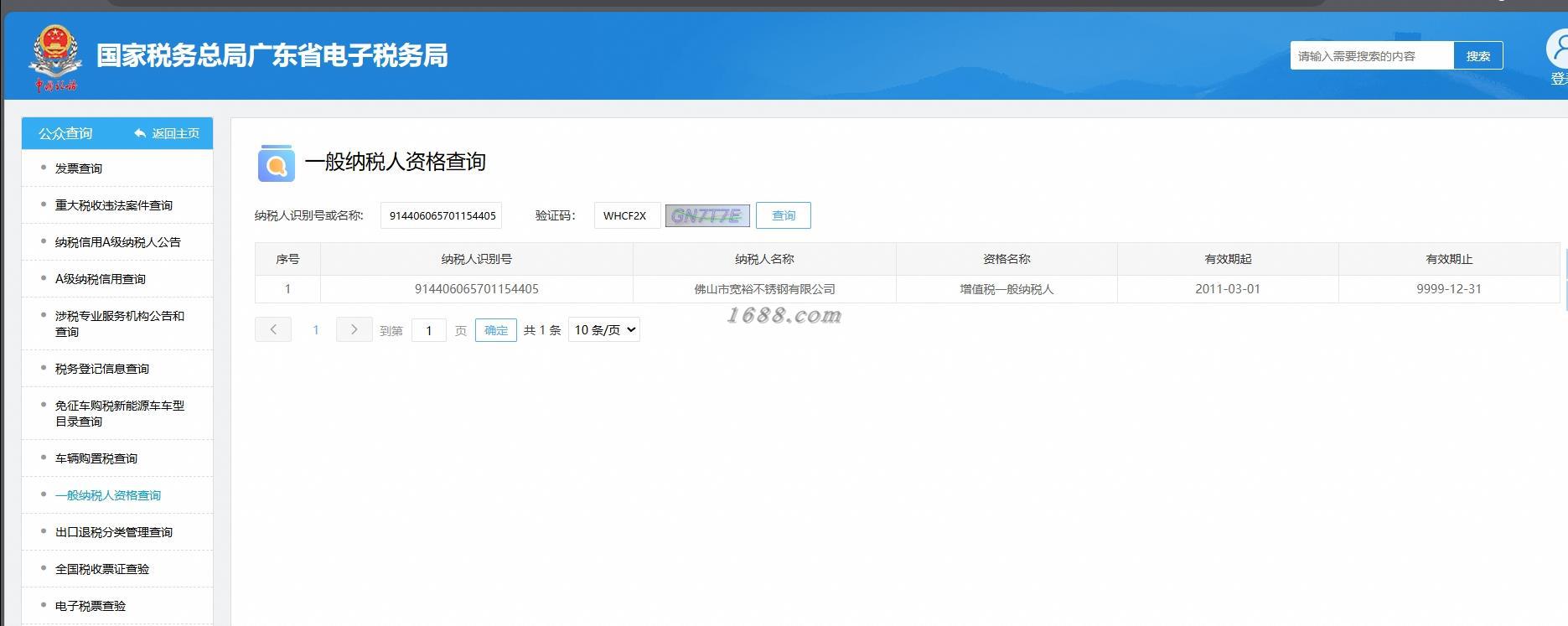Screen dimensions: 1568x626
Task: Click the magnifier icon beside 一般纳税人资格查询 title
Action: pos(276,163)
